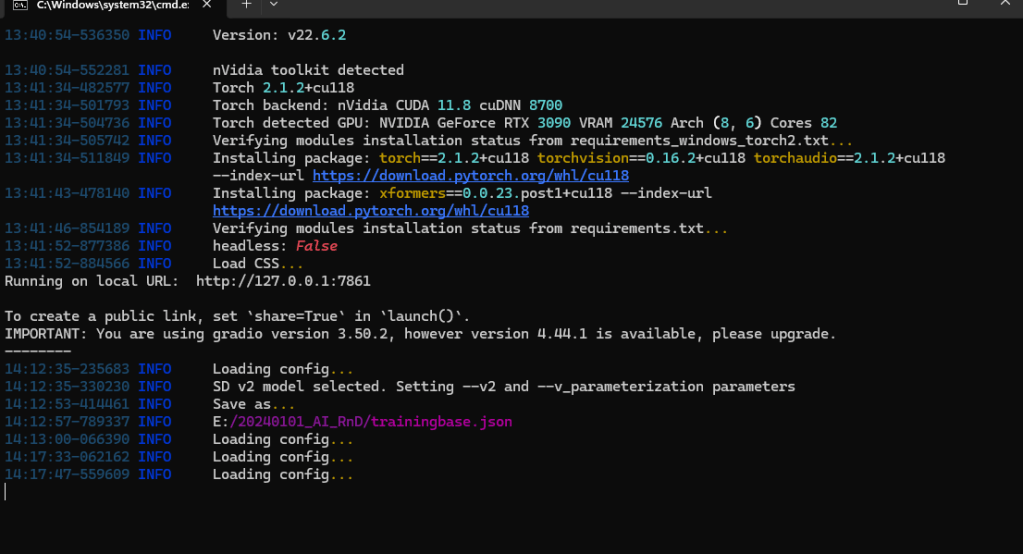Click the Save as log entry
1023x554 pixels.
pyautogui.click(x=253, y=404)
